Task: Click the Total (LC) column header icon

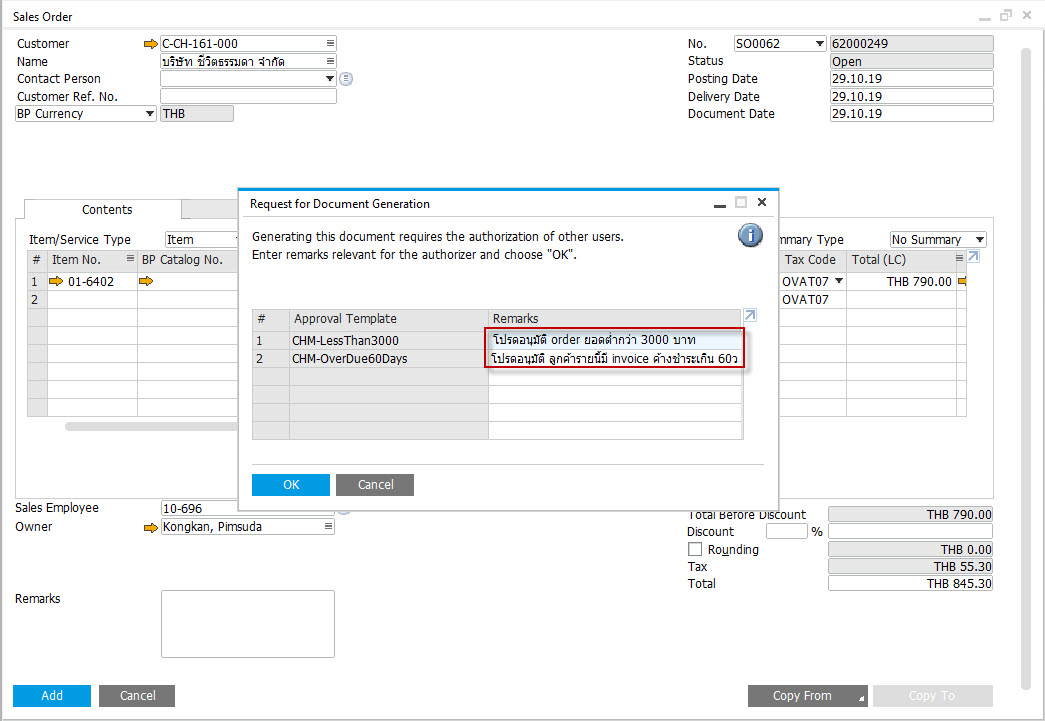Action: tap(960, 258)
